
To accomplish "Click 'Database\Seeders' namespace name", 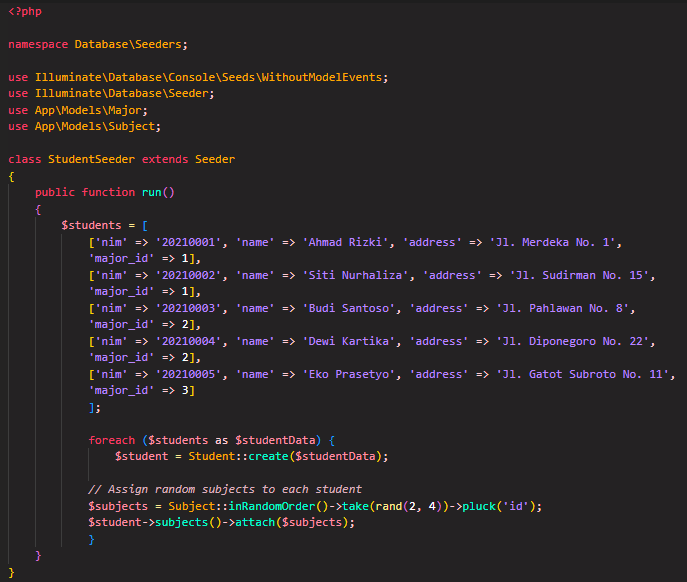I will pos(128,44).
